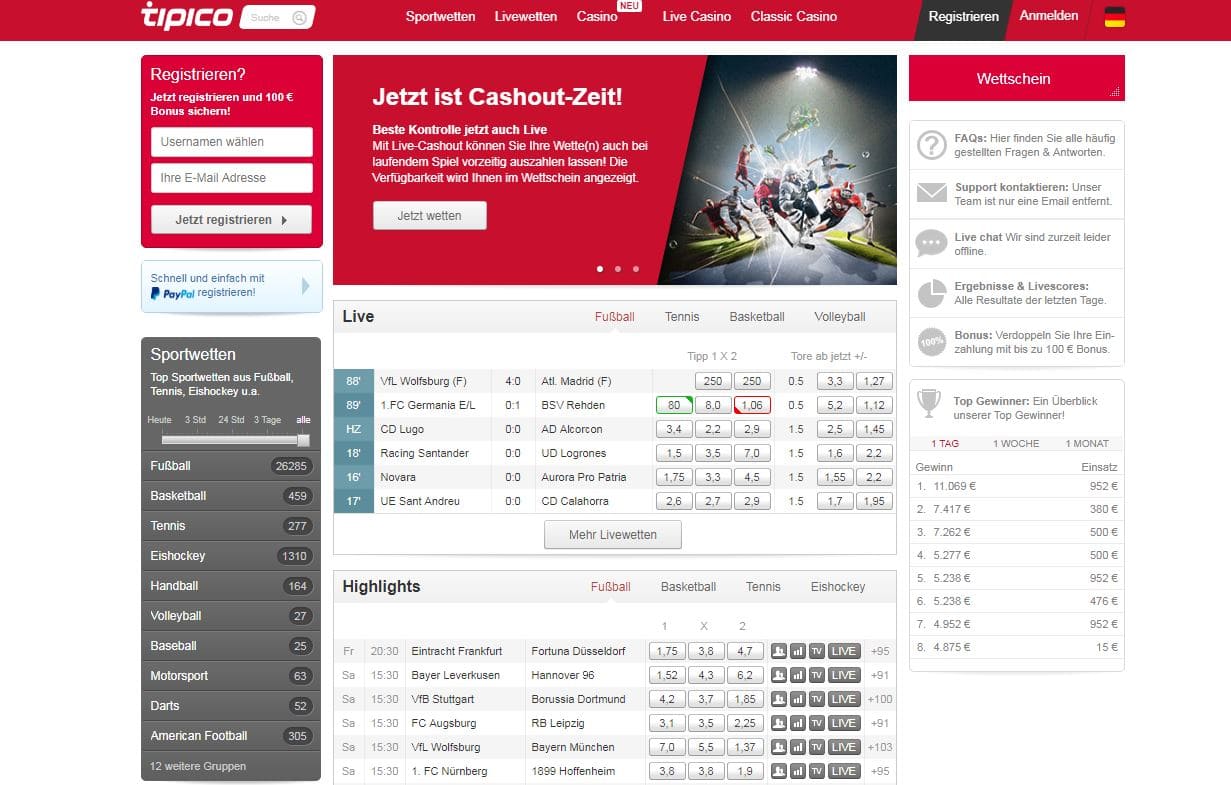Click TV icon for Eintracht Frankfurt match
The image size is (1231, 785).
817,651
